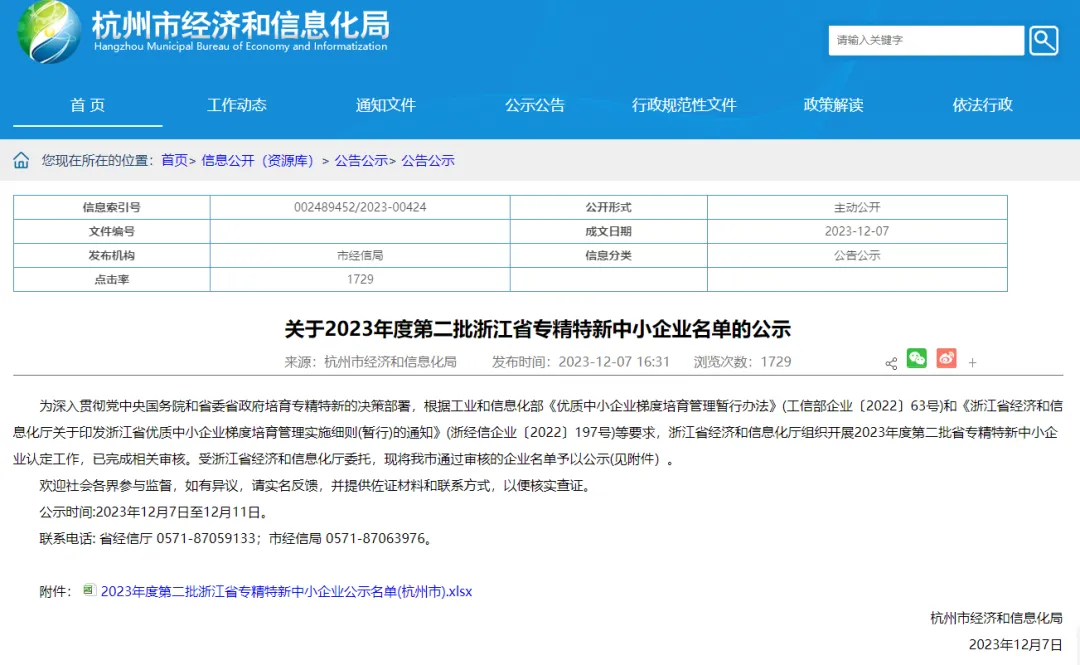Click the 公开形式 label cell

click(x=608, y=207)
